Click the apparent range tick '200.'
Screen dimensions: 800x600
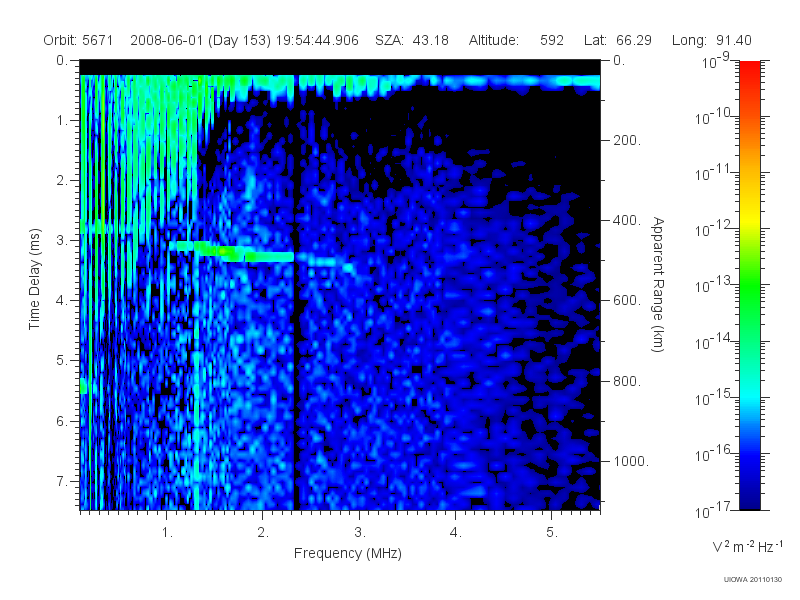tap(627, 140)
